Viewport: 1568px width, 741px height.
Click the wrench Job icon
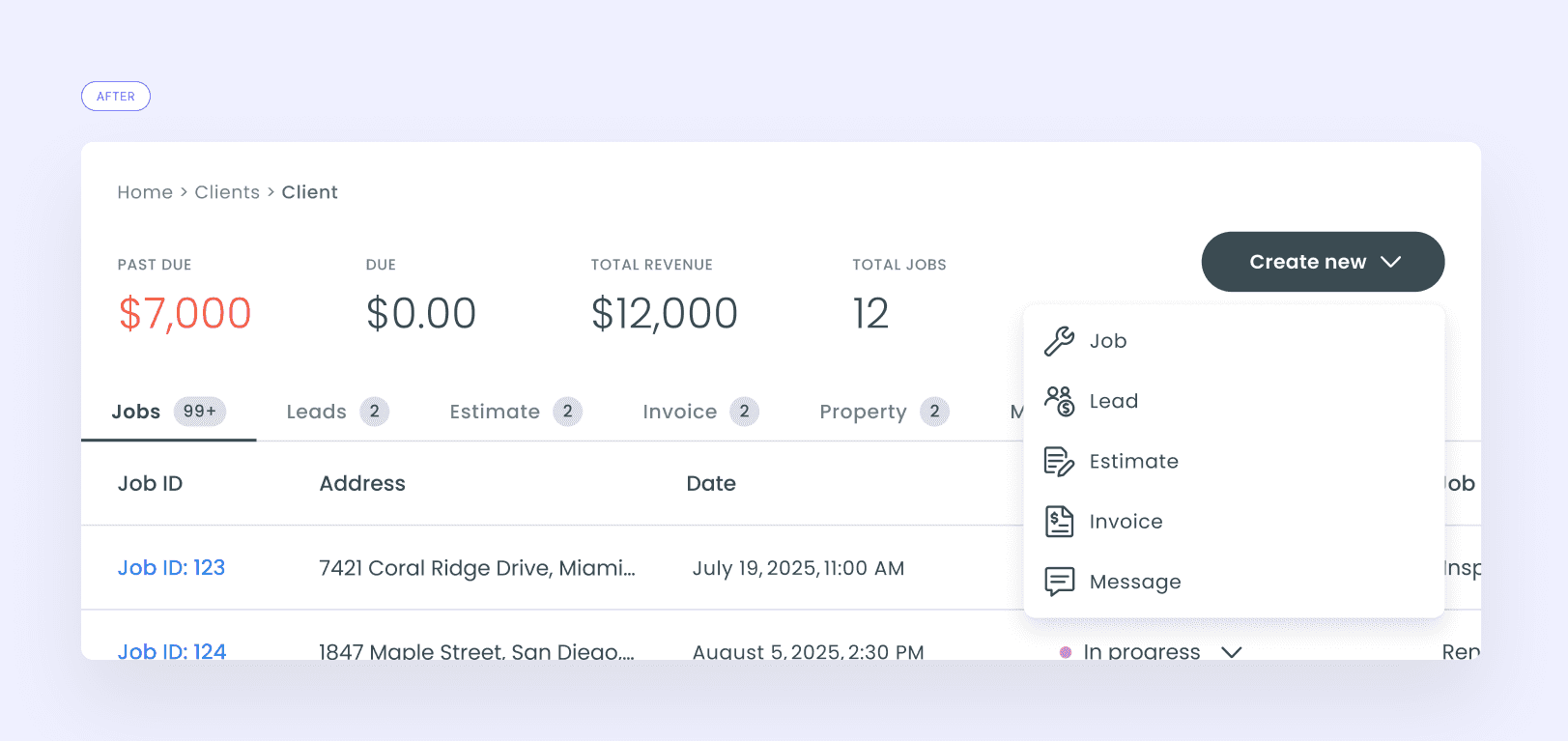coord(1059,341)
